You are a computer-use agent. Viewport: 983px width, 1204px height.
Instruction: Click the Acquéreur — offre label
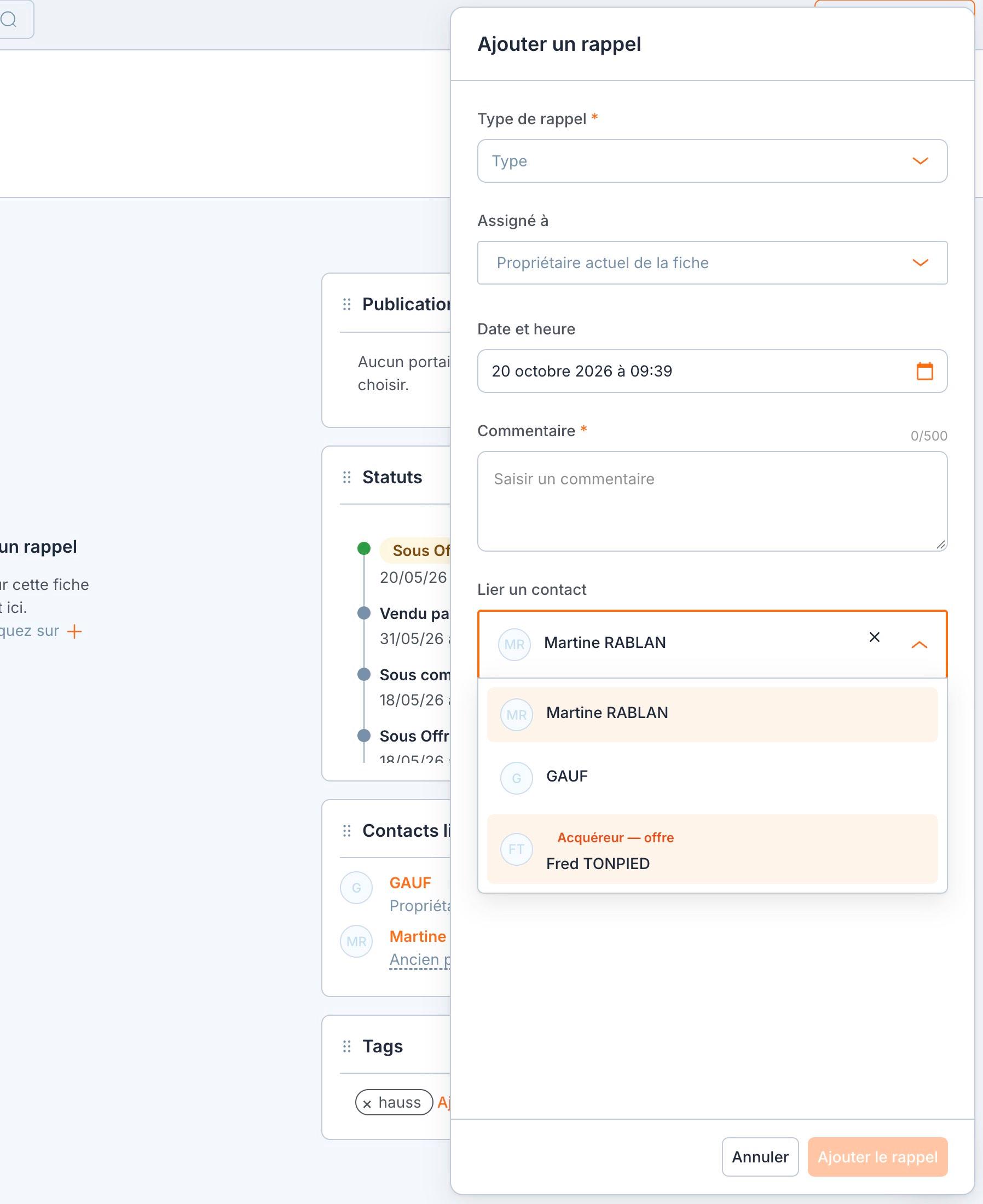point(615,837)
